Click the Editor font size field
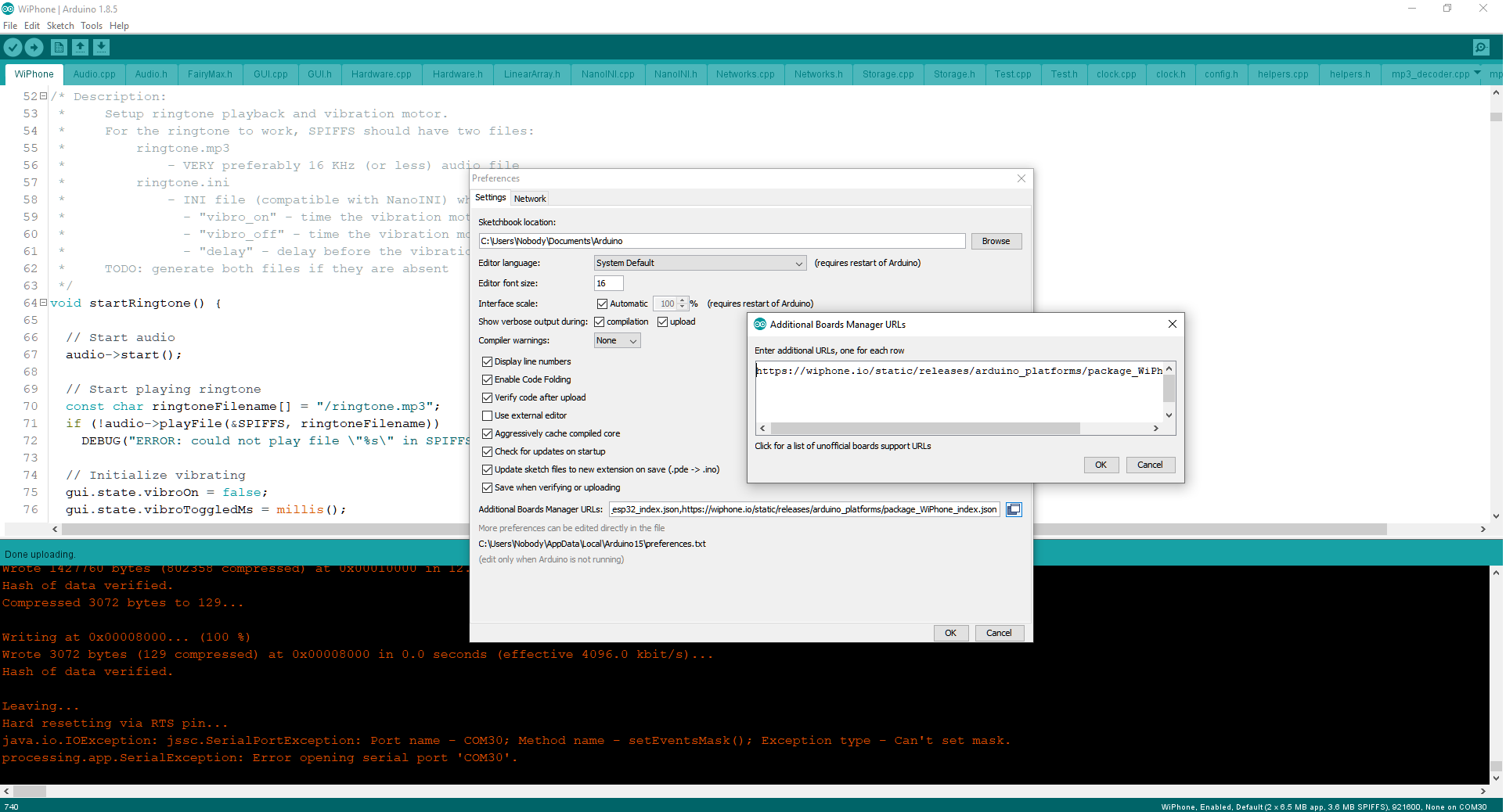 pos(608,283)
